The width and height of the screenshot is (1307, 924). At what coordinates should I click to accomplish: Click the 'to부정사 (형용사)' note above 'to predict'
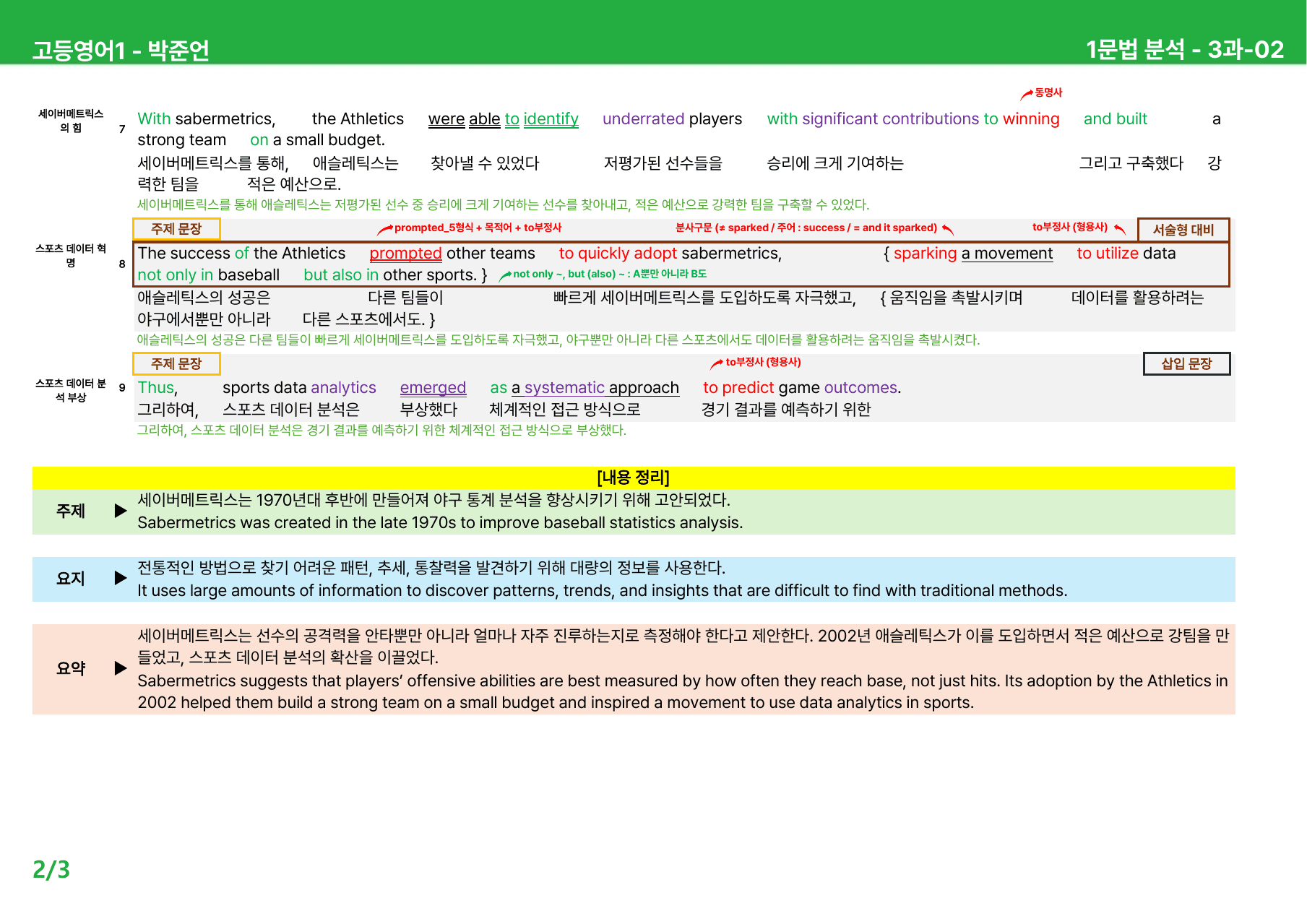pyautogui.click(x=763, y=362)
